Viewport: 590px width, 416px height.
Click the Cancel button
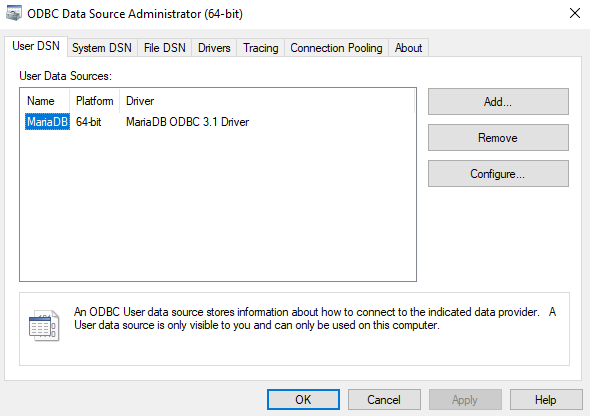pyautogui.click(x=384, y=399)
